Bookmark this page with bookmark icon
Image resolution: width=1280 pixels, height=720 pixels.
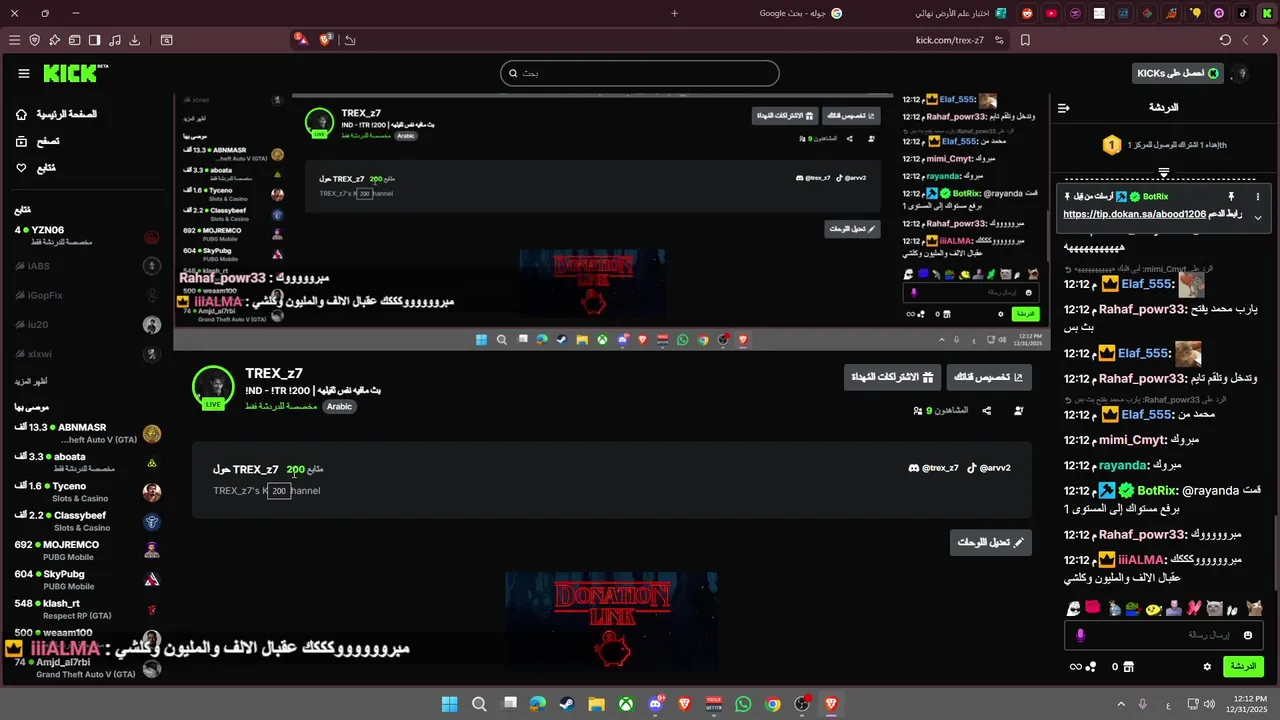click(1025, 40)
